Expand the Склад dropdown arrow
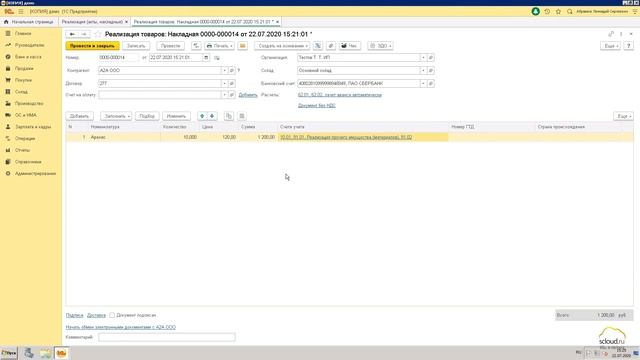This screenshot has width=640, height=360. (x=423, y=71)
